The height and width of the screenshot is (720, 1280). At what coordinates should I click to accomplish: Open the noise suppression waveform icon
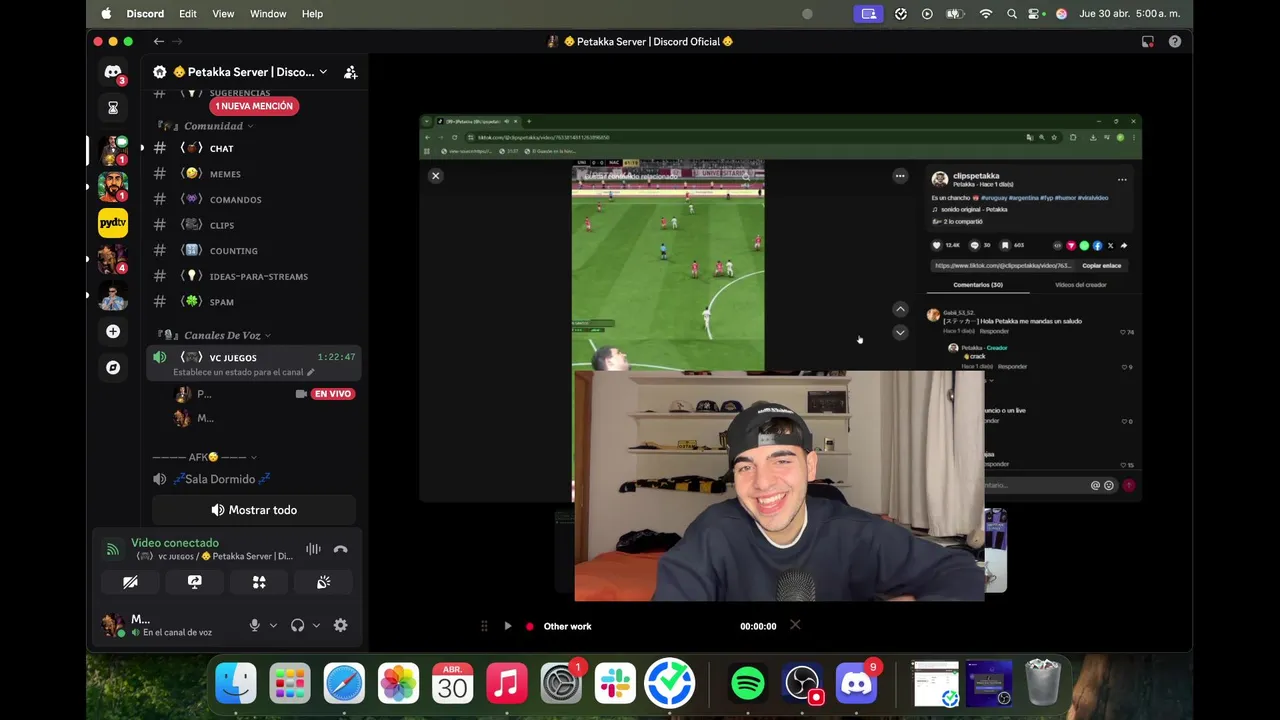point(313,549)
